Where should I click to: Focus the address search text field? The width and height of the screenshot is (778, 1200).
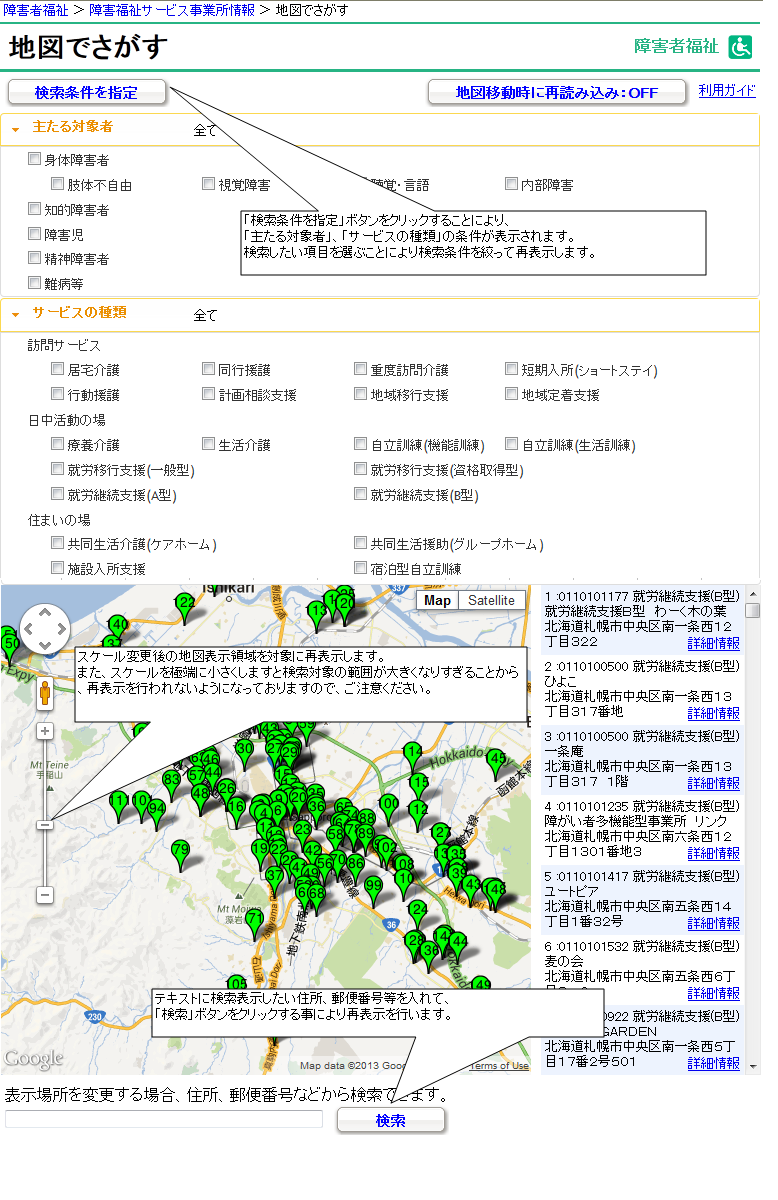164,1119
